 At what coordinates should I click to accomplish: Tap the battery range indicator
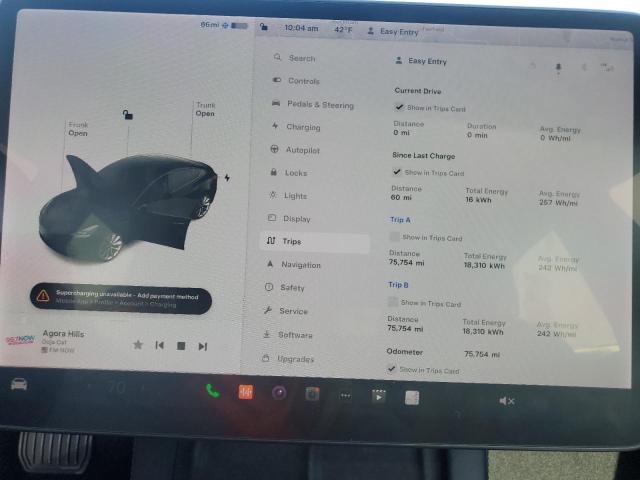click(224, 25)
